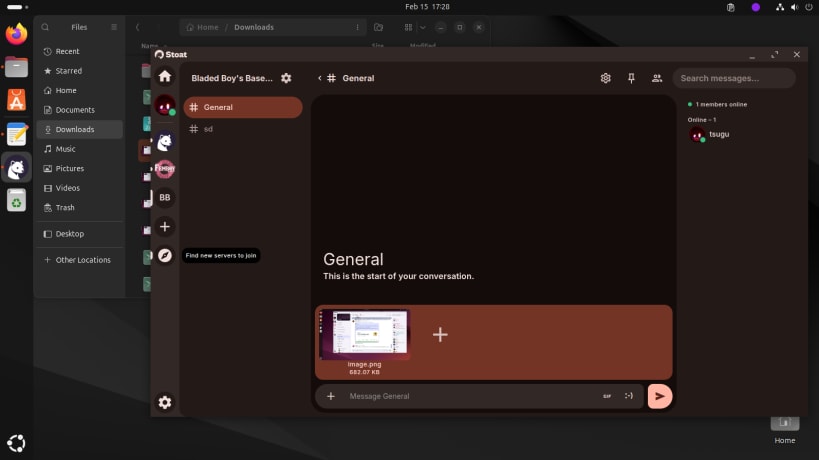Select Downloads in Files sidebar
The image size is (819, 460).
[79, 129]
